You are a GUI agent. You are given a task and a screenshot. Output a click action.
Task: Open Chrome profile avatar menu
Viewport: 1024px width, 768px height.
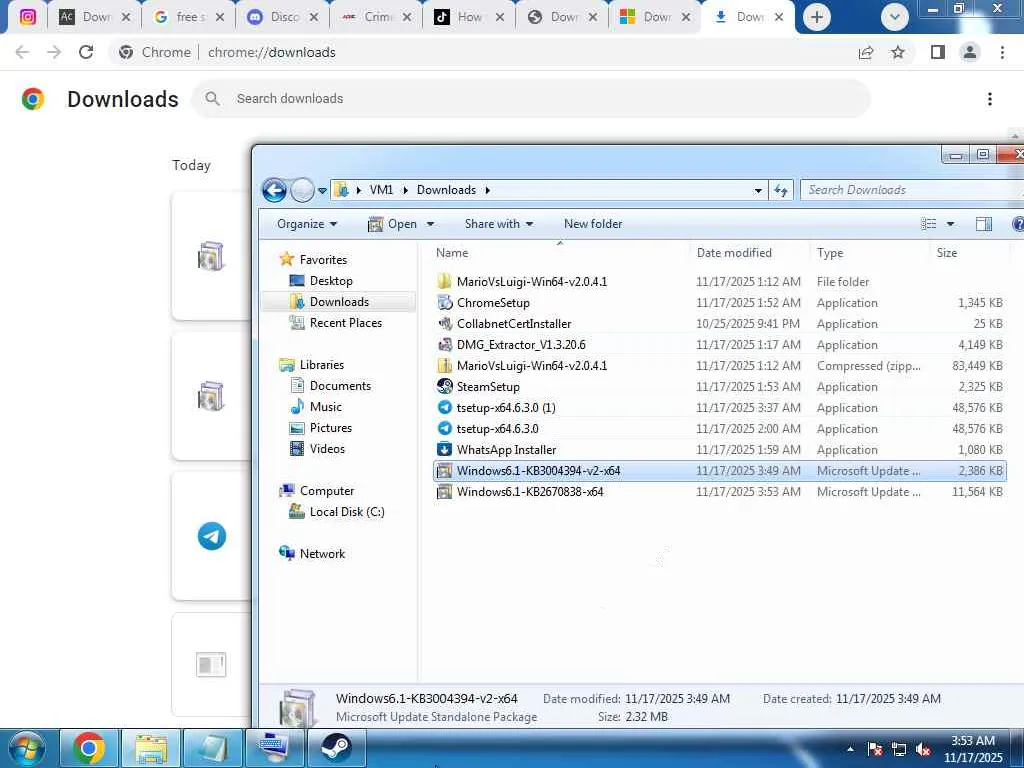[x=970, y=52]
